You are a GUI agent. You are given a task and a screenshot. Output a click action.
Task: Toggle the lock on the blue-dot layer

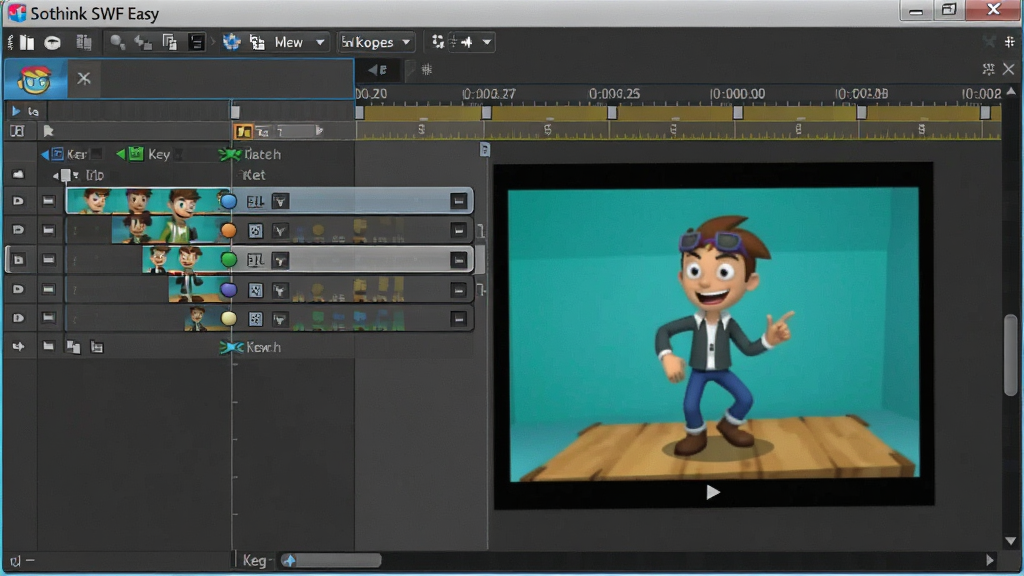(x=48, y=200)
